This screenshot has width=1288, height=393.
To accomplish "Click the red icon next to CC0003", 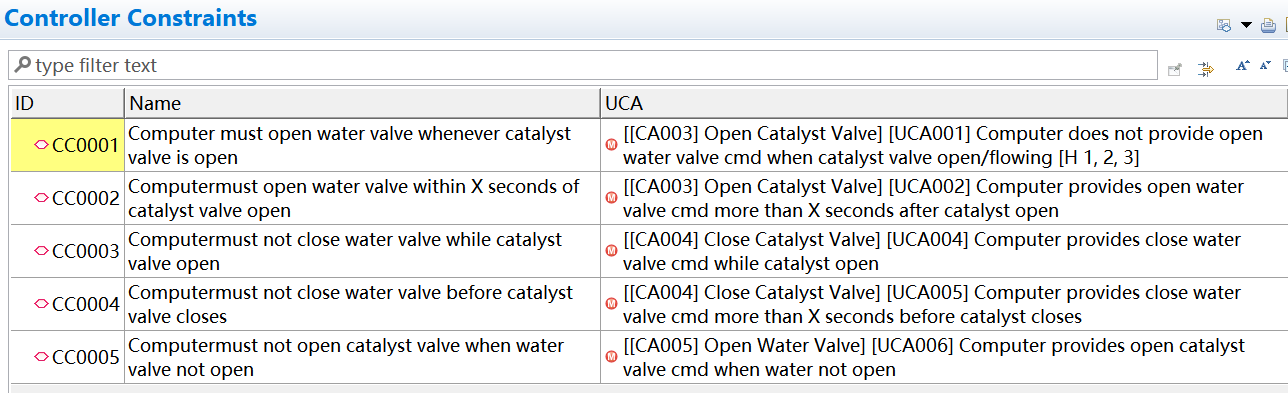I will point(41,251).
